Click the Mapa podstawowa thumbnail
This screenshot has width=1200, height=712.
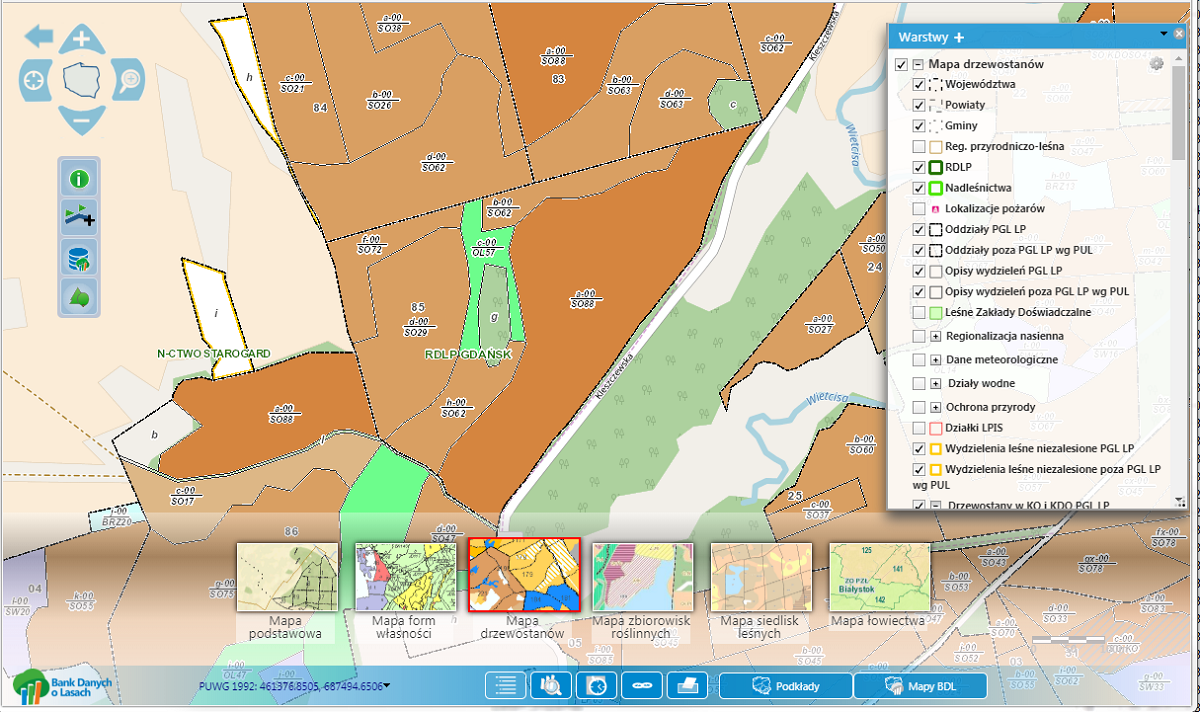point(287,577)
